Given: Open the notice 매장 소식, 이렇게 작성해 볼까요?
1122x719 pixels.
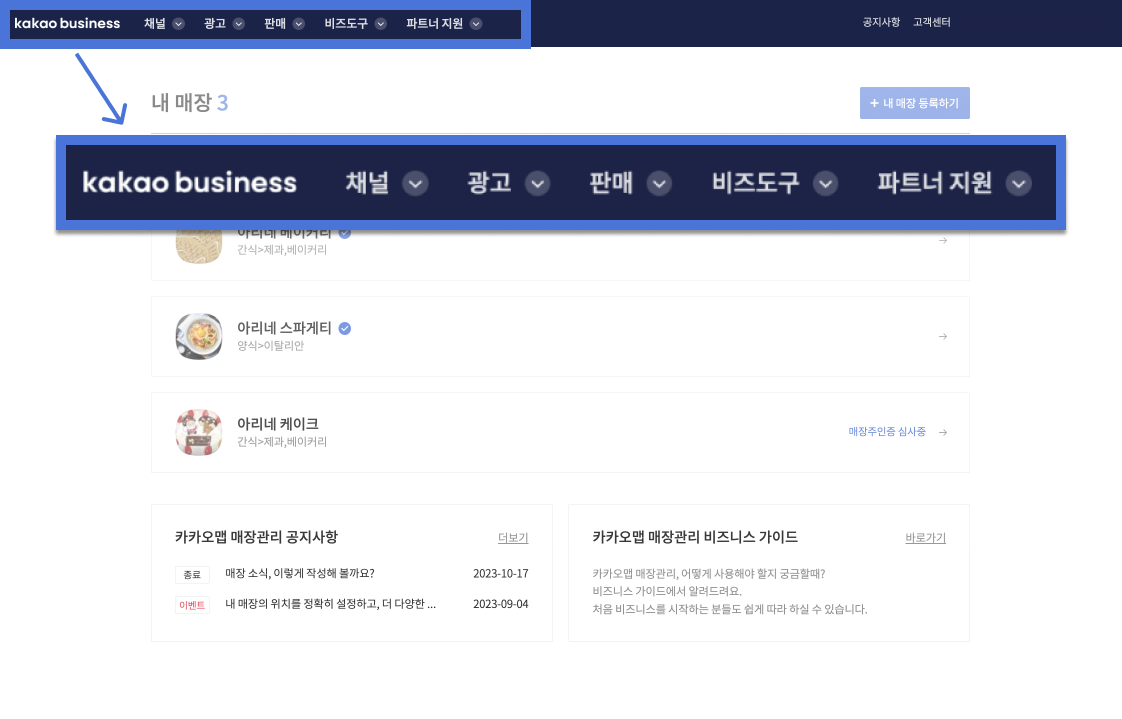Looking at the screenshot, I should point(300,573).
